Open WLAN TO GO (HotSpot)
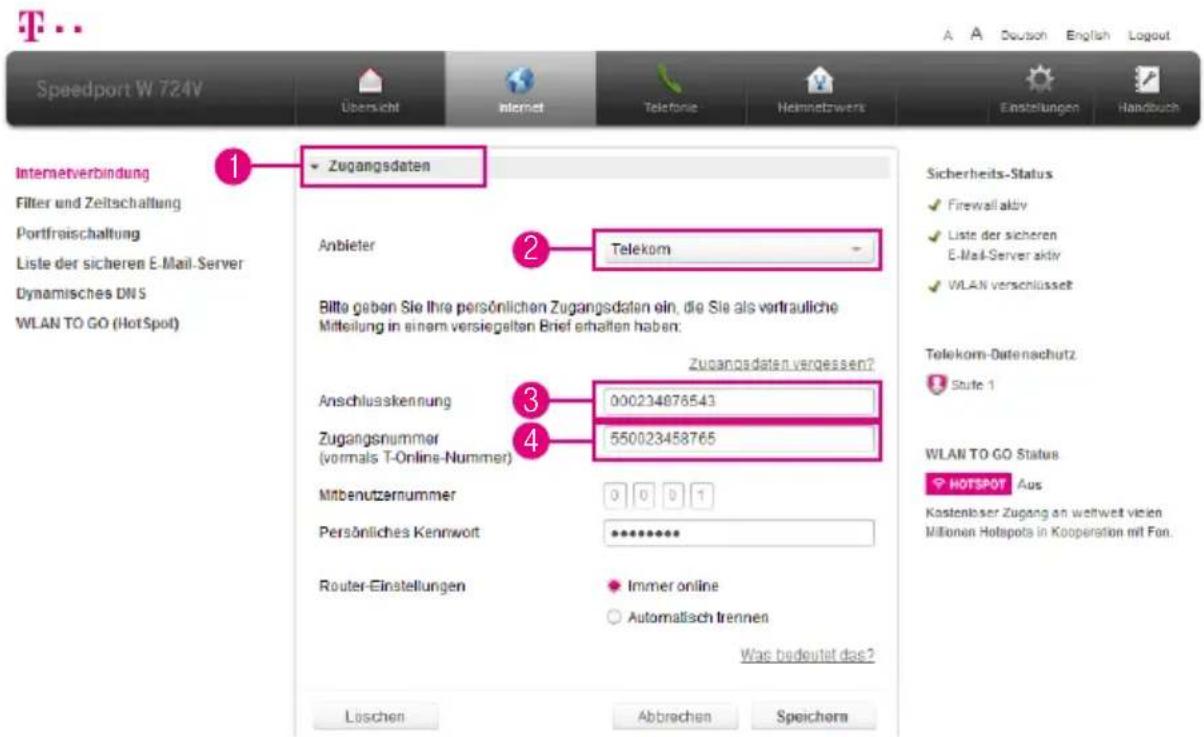The width and height of the screenshot is (1204, 737). pos(98,324)
